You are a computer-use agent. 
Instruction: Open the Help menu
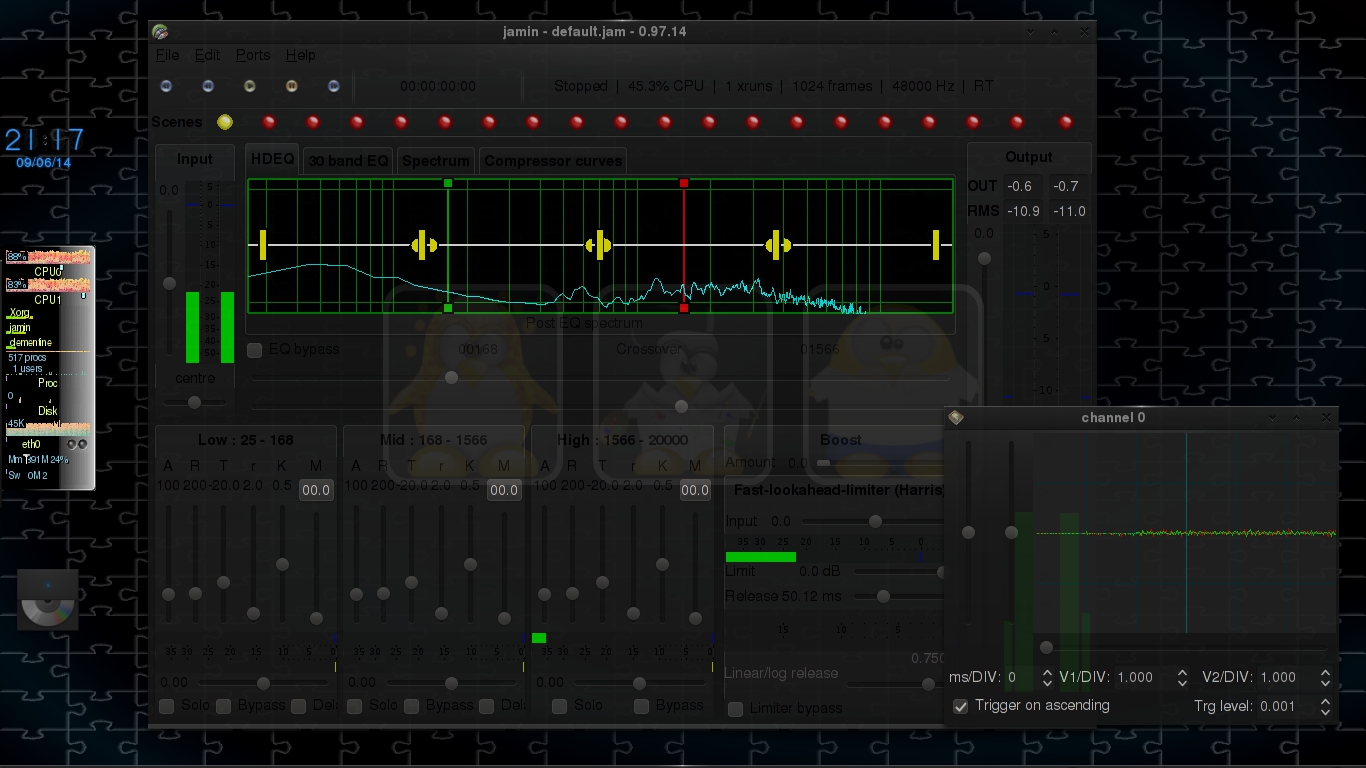point(301,55)
